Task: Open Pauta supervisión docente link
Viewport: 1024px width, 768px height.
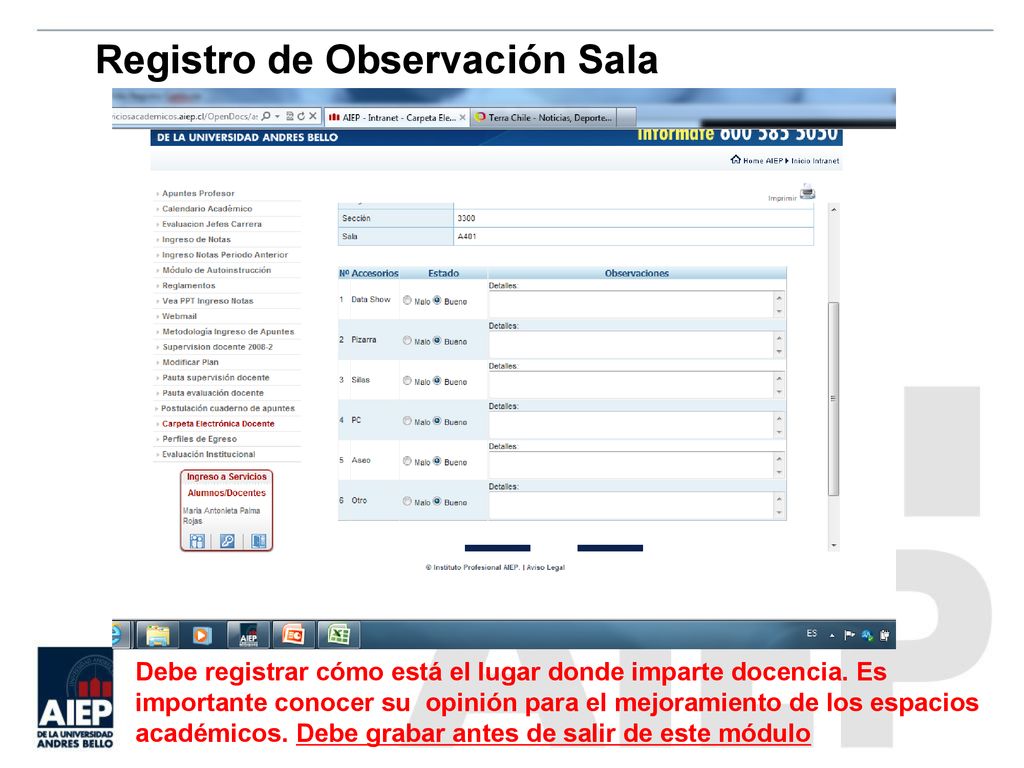Action: pos(216,377)
